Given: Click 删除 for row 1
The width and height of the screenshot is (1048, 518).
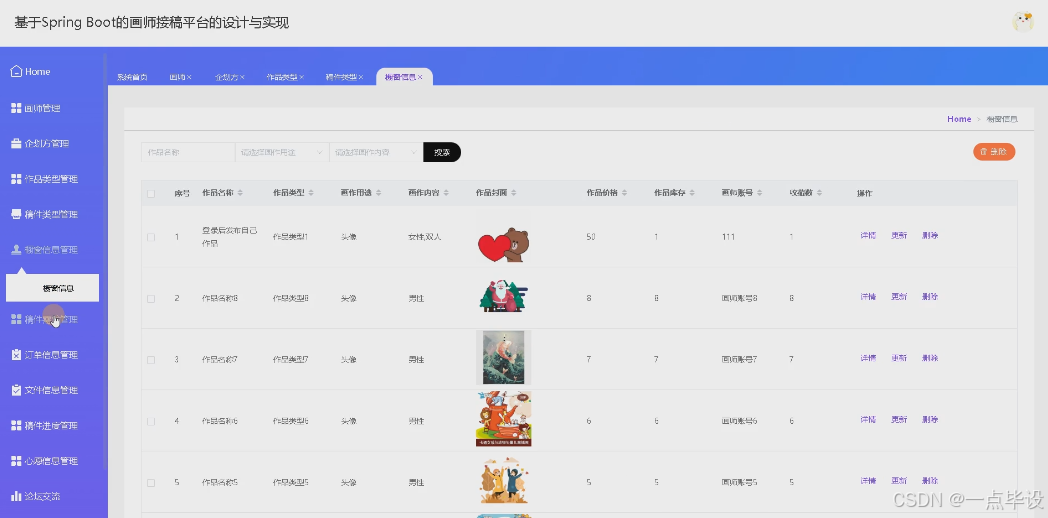Looking at the screenshot, I should (x=930, y=235).
